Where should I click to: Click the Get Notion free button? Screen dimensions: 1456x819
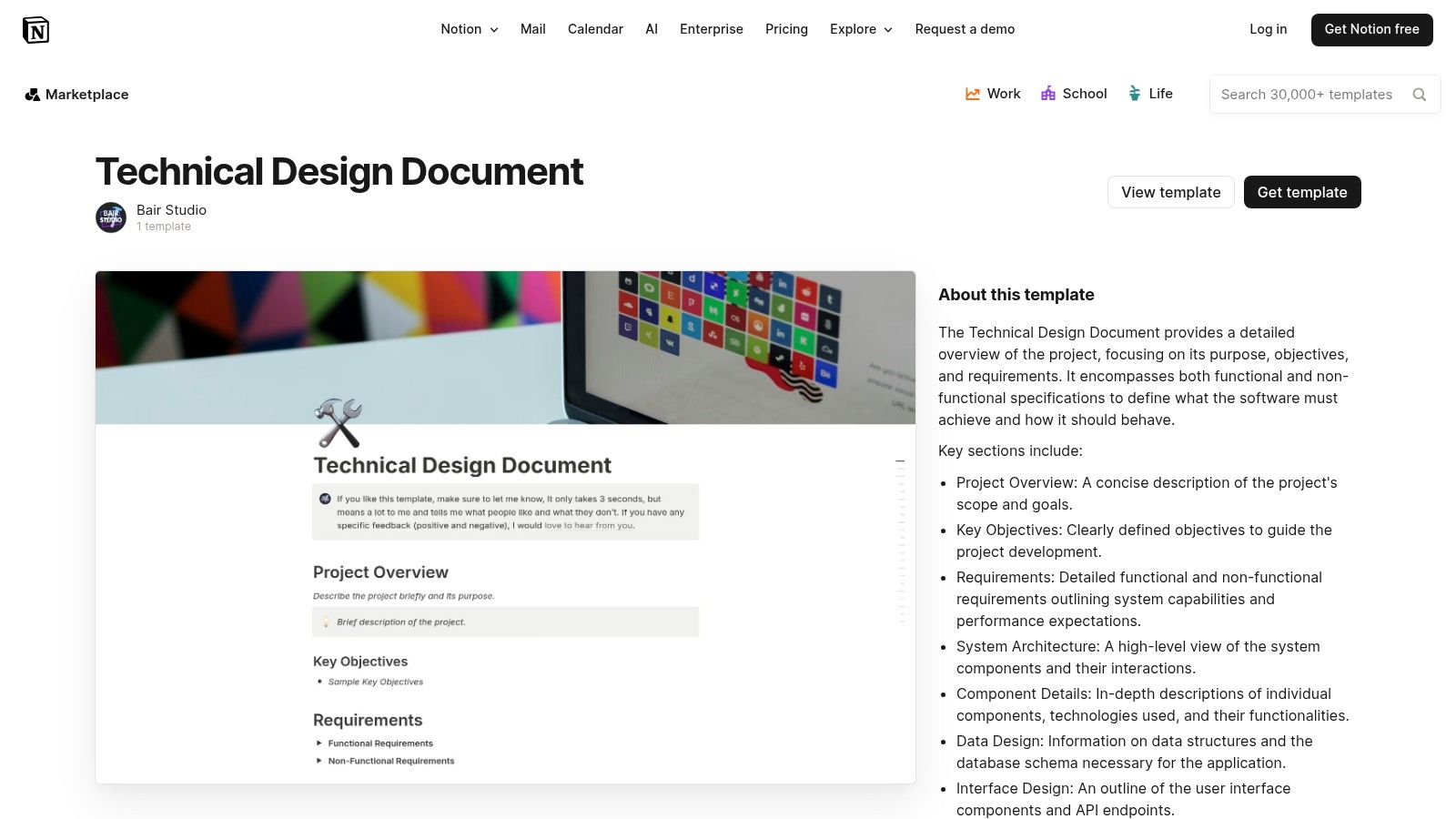coord(1372,30)
